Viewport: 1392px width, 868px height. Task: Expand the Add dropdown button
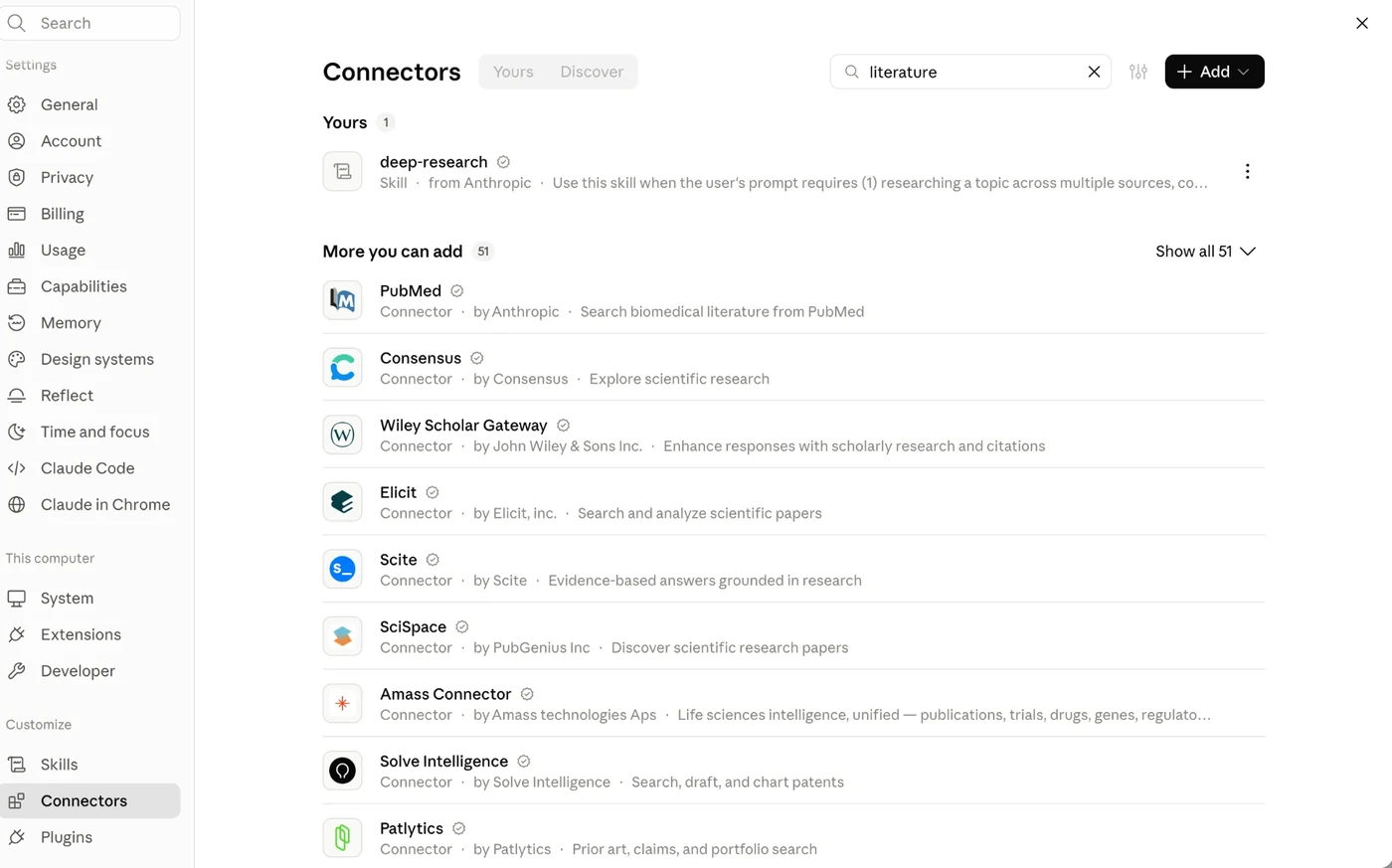[x=1214, y=72]
